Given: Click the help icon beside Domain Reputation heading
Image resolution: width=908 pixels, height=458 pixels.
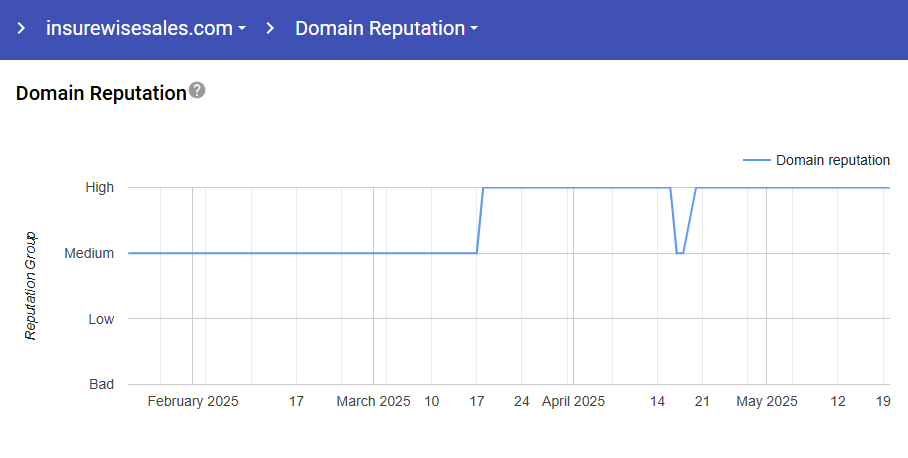Looking at the screenshot, I should point(197,91).
